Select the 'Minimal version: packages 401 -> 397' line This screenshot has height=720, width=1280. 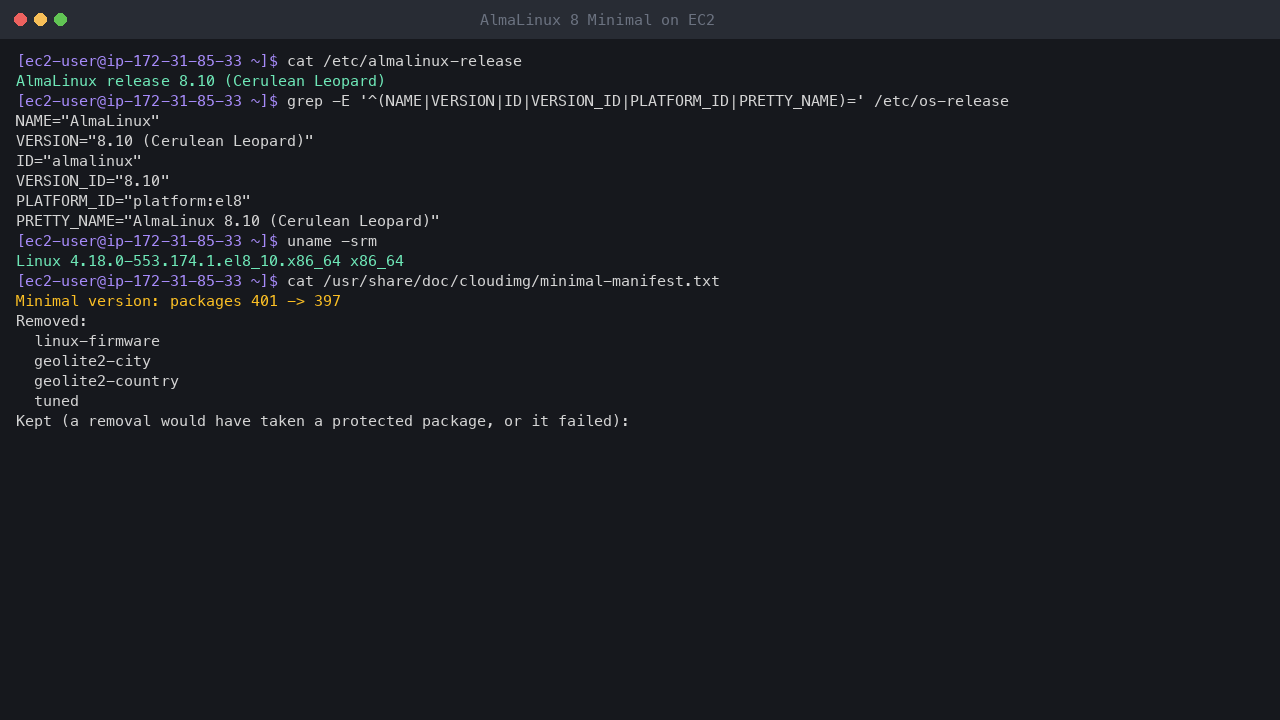pyautogui.click(x=178, y=301)
